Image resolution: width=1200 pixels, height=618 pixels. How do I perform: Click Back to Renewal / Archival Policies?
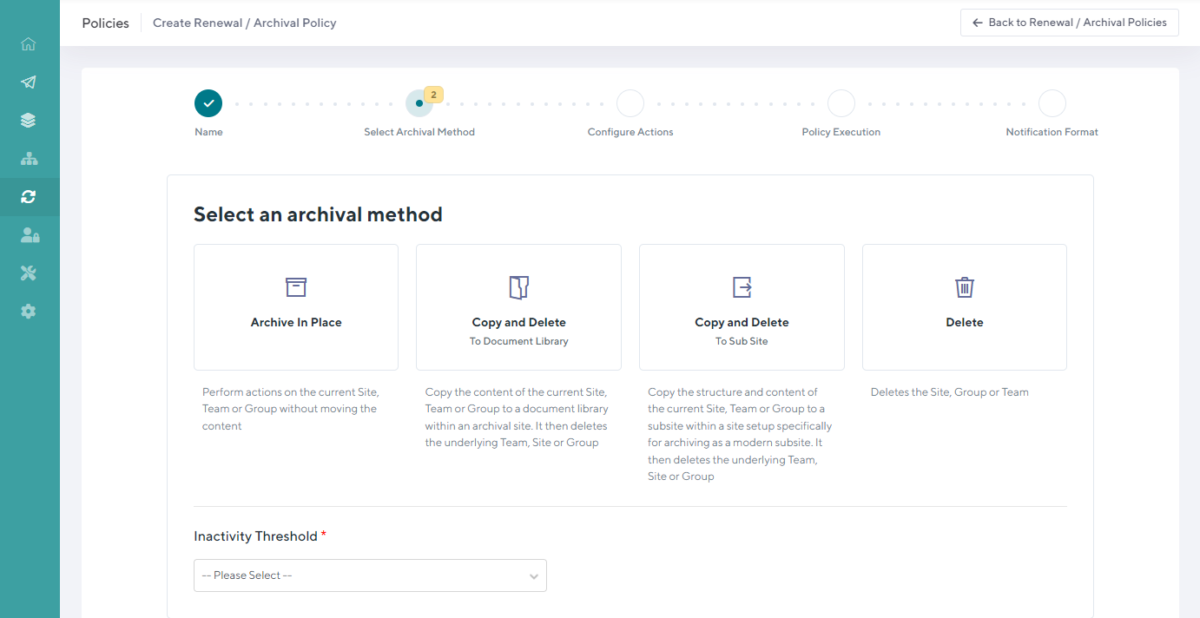[x=1069, y=22]
